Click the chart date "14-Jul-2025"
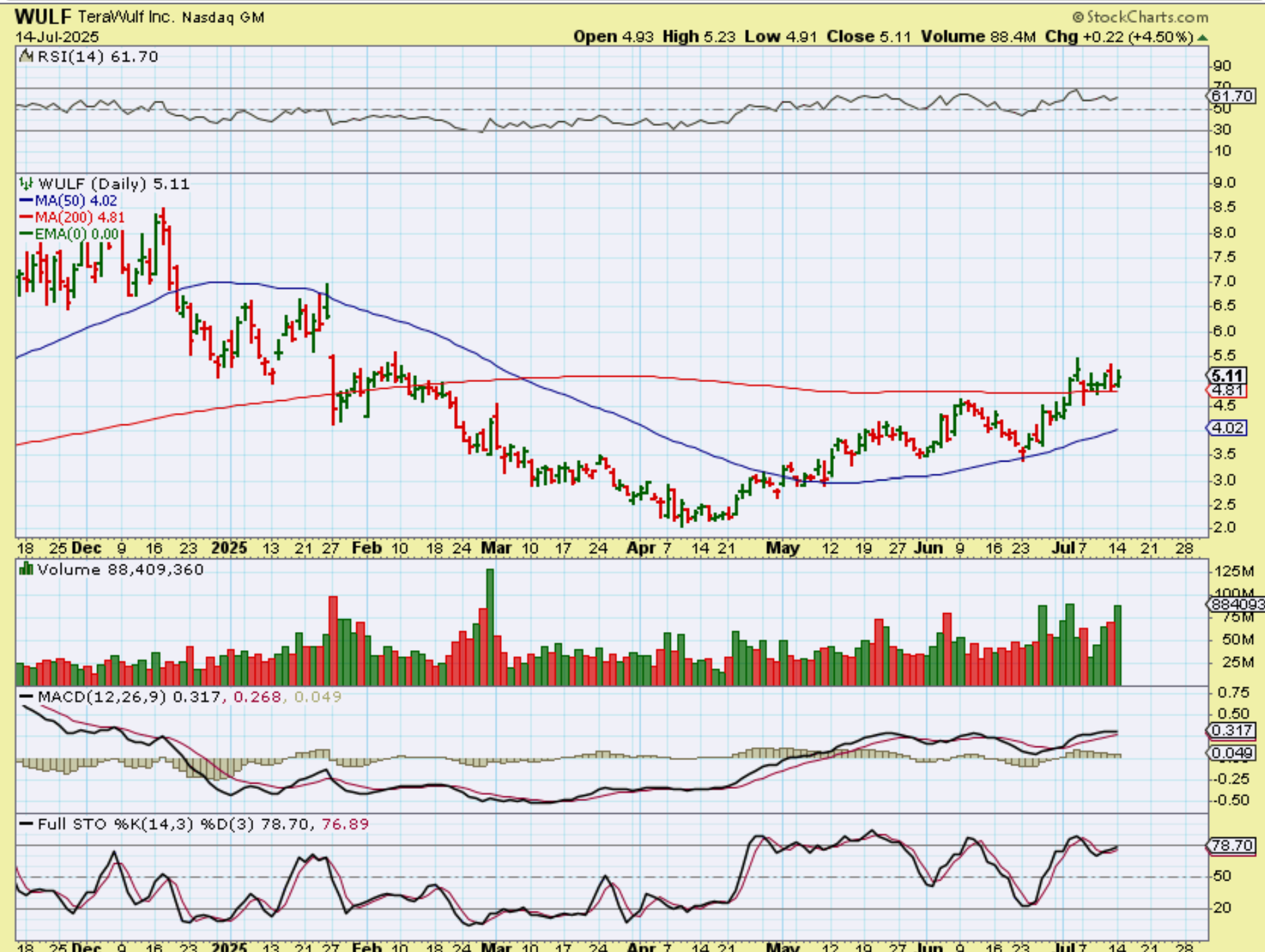This screenshot has width=1265, height=952. [x=57, y=36]
